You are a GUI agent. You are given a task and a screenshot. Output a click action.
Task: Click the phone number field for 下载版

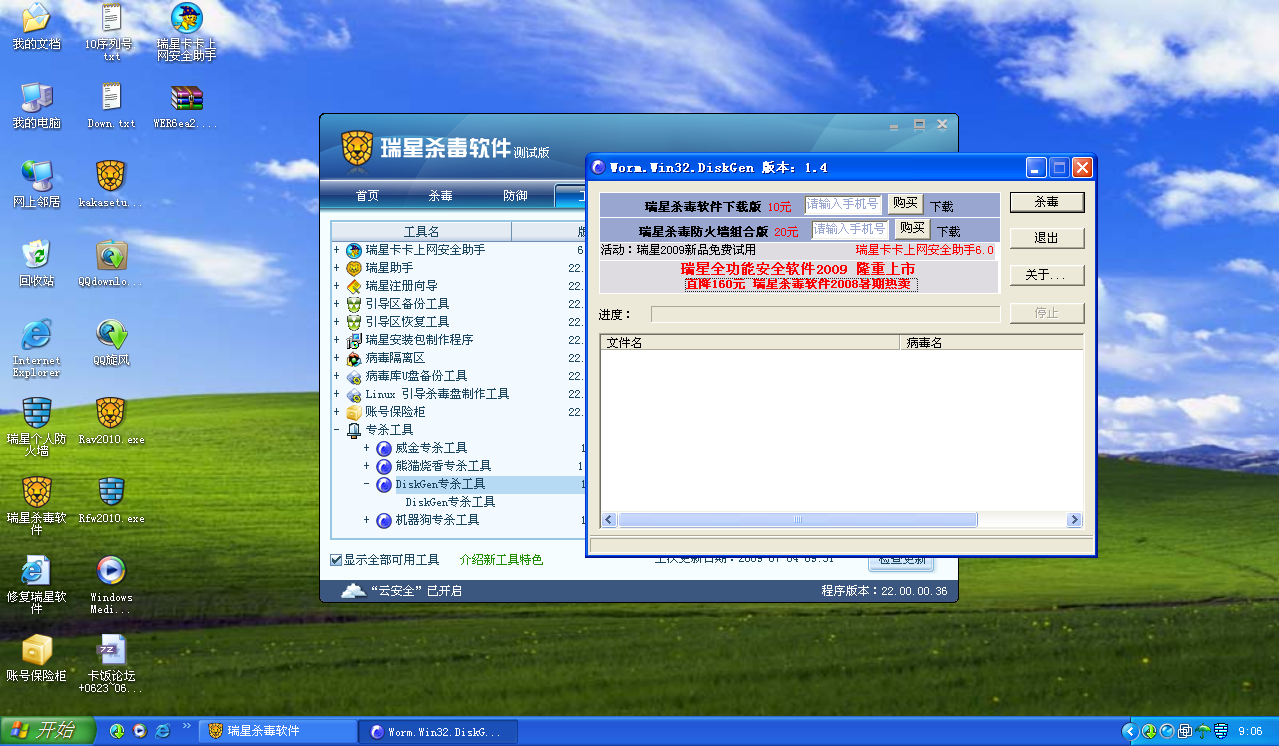845,204
